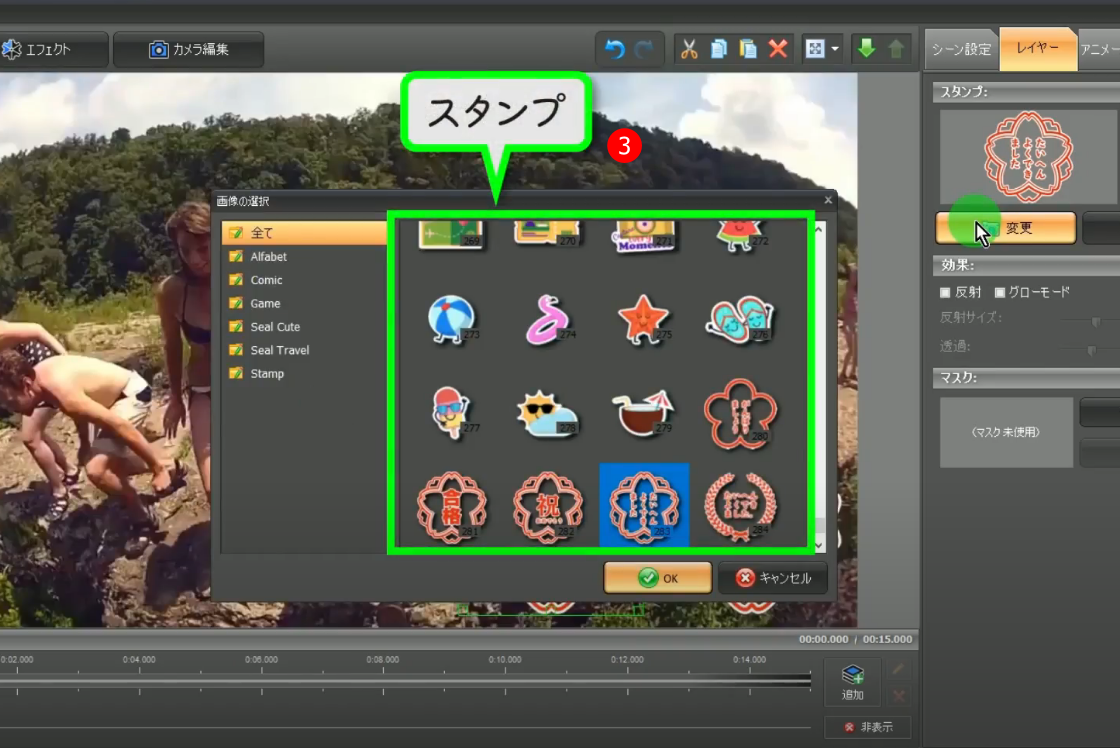1120x748 pixels.
Task: Click the copy icon in toolbar
Action: tap(718, 49)
